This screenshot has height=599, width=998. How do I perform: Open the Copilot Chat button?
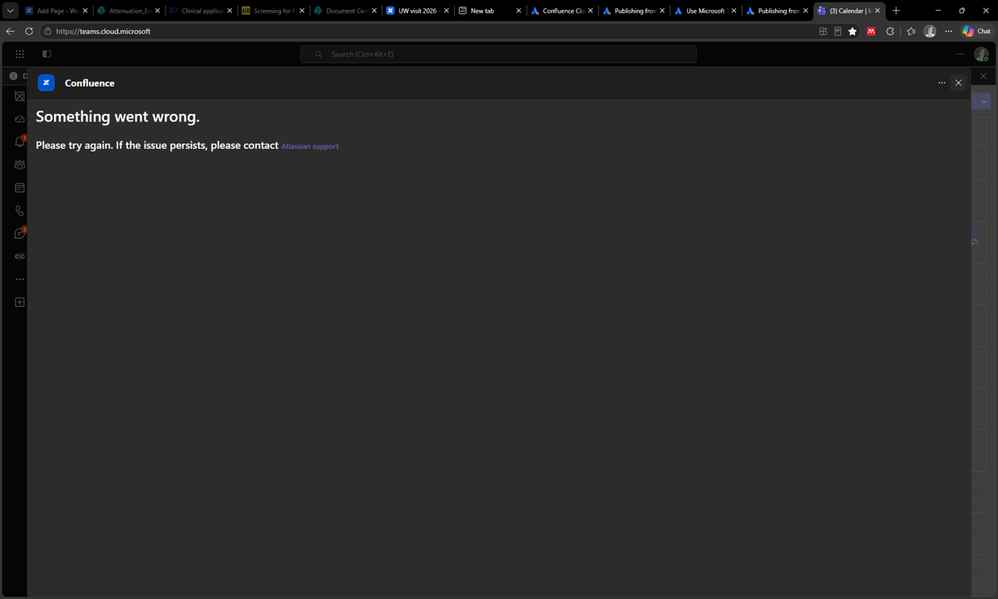[x=976, y=31]
